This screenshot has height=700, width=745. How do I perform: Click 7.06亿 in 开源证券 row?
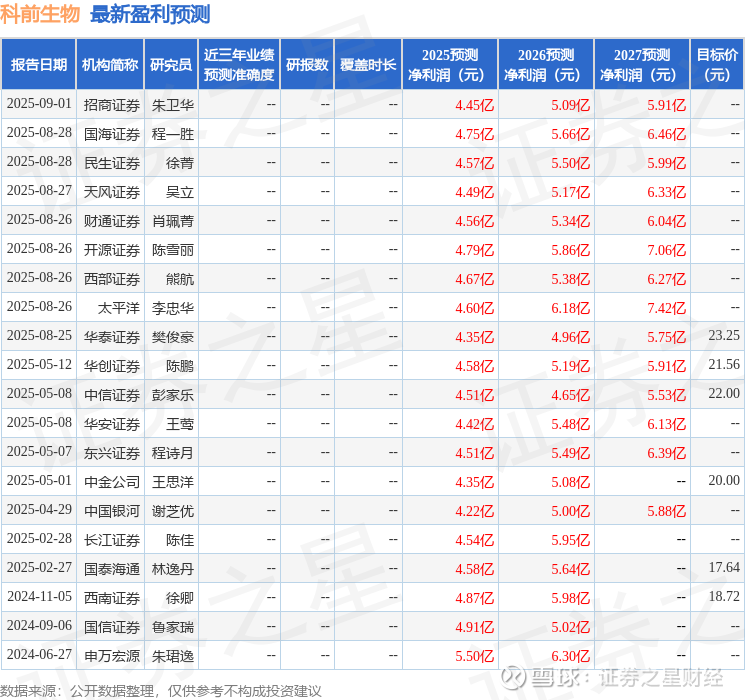click(x=667, y=250)
